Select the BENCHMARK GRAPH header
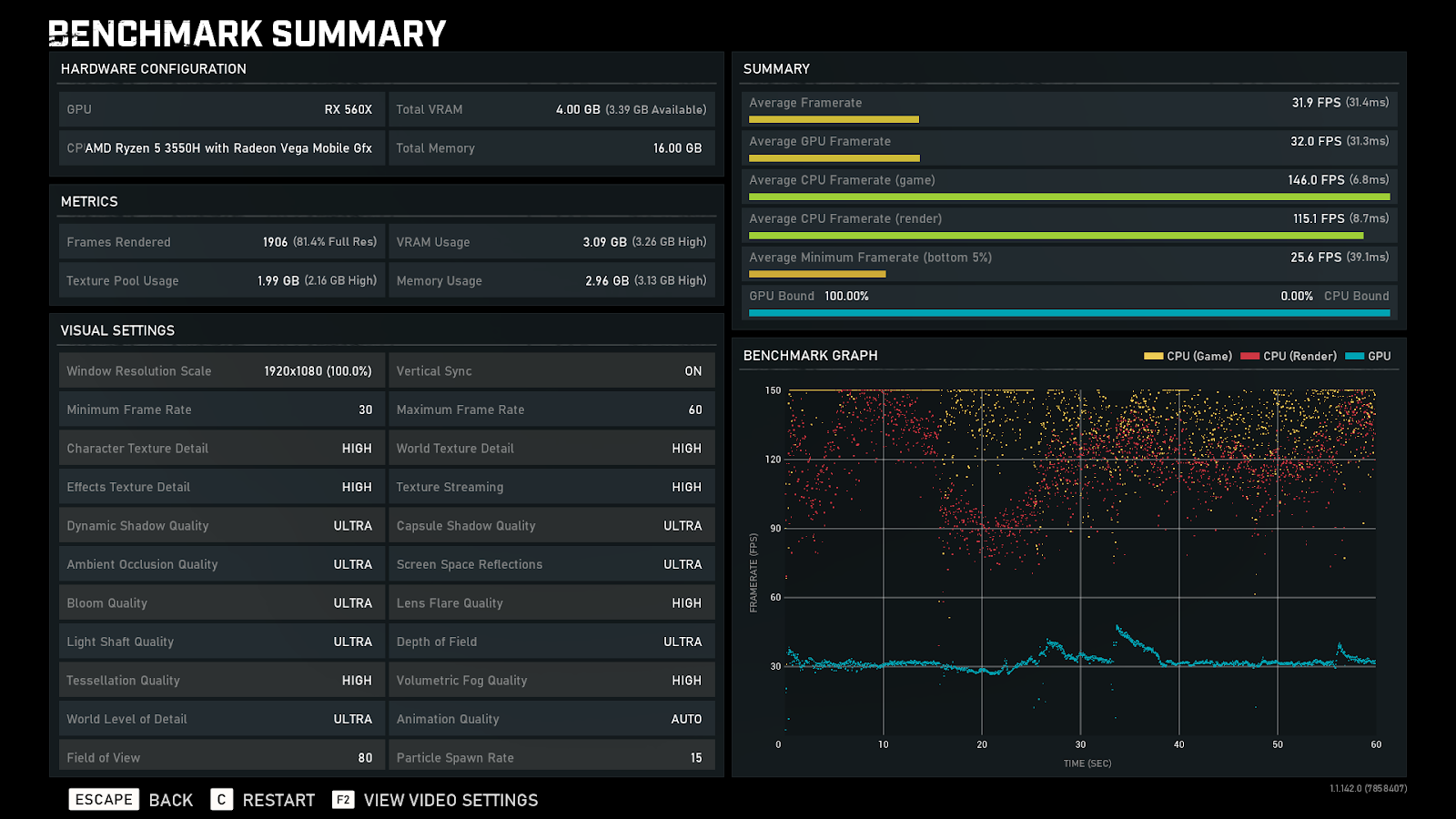The width and height of the screenshot is (1456, 819). click(x=811, y=356)
